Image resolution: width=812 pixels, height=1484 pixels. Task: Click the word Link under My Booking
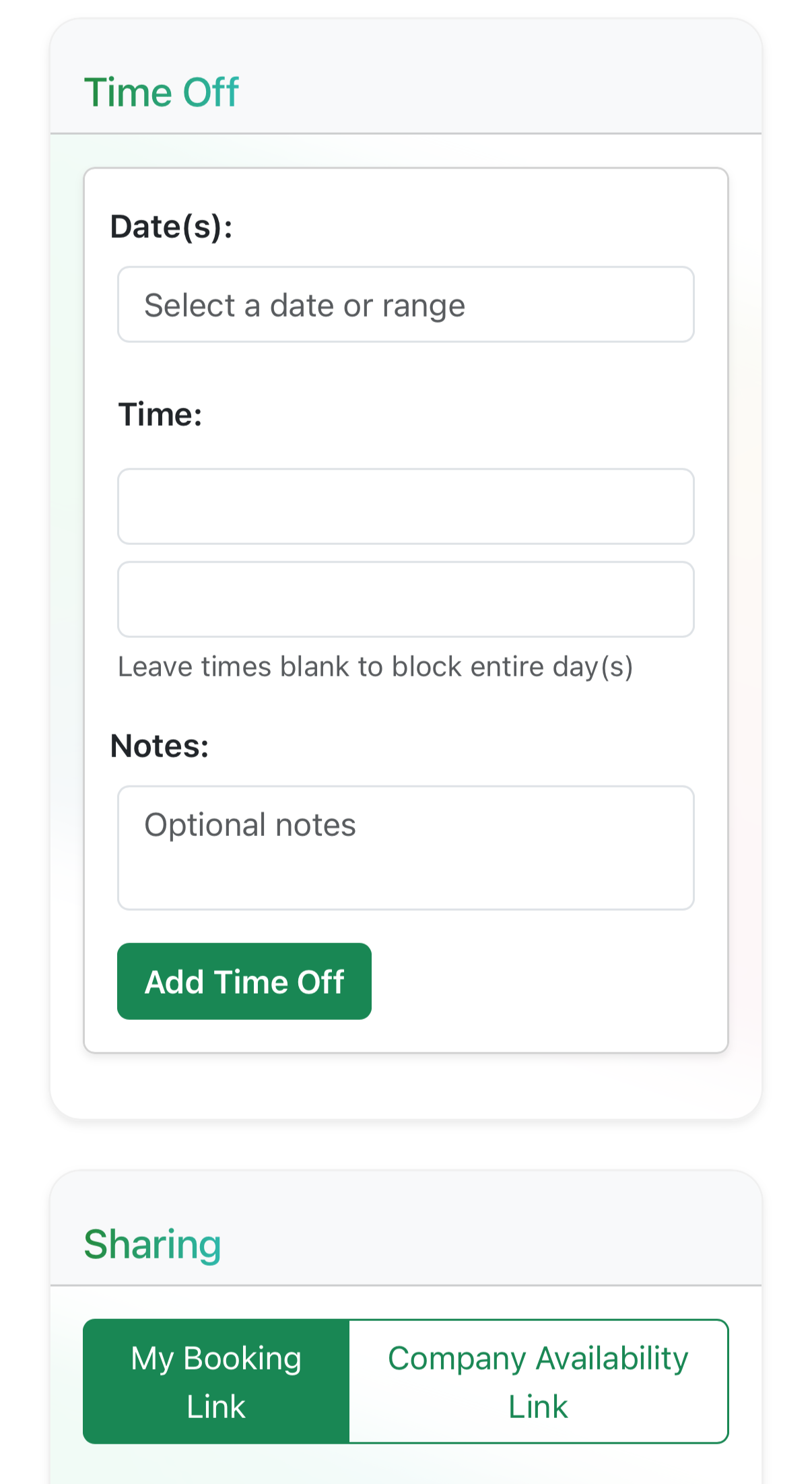click(216, 1407)
